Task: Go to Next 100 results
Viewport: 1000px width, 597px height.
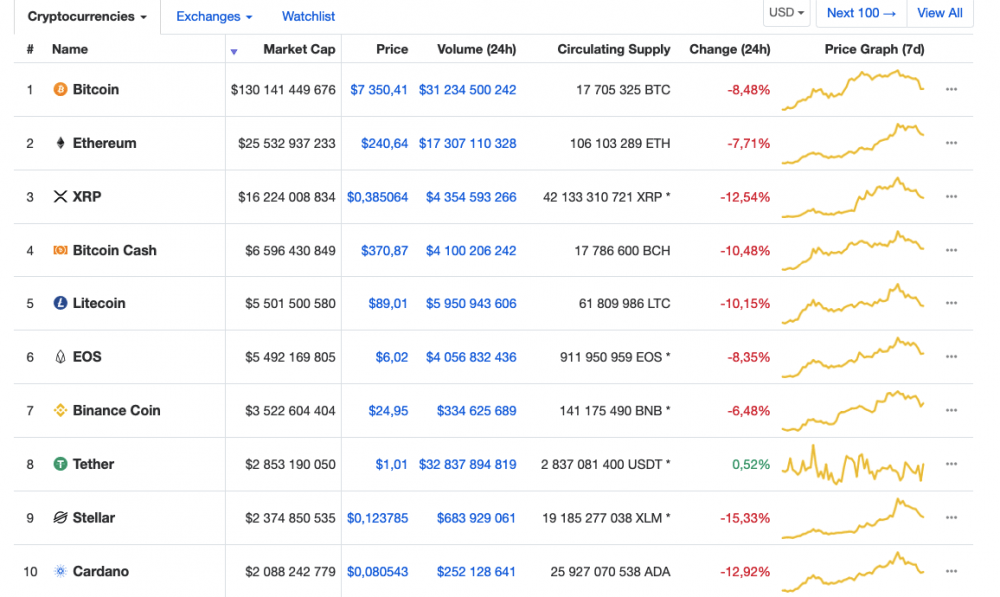Action: pos(861,13)
